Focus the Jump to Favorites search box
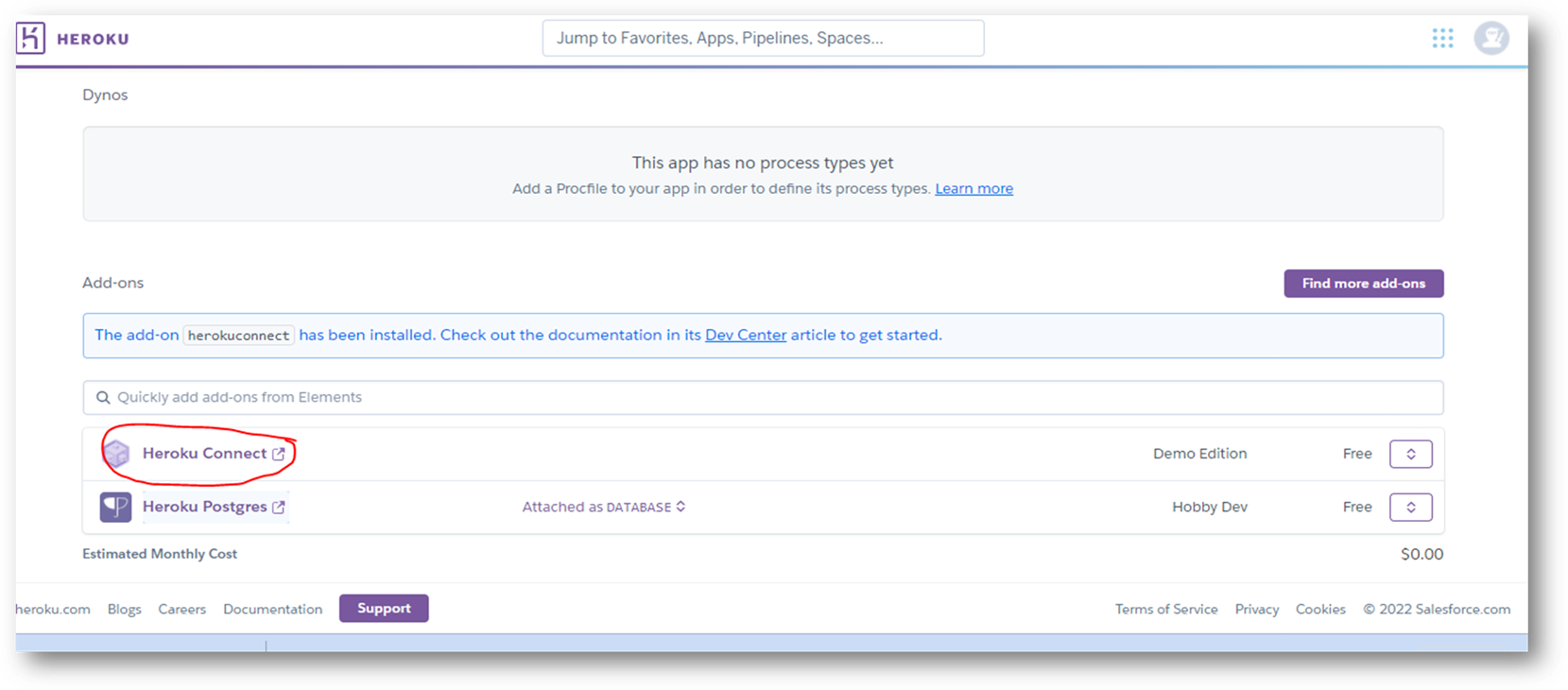 click(x=762, y=39)
